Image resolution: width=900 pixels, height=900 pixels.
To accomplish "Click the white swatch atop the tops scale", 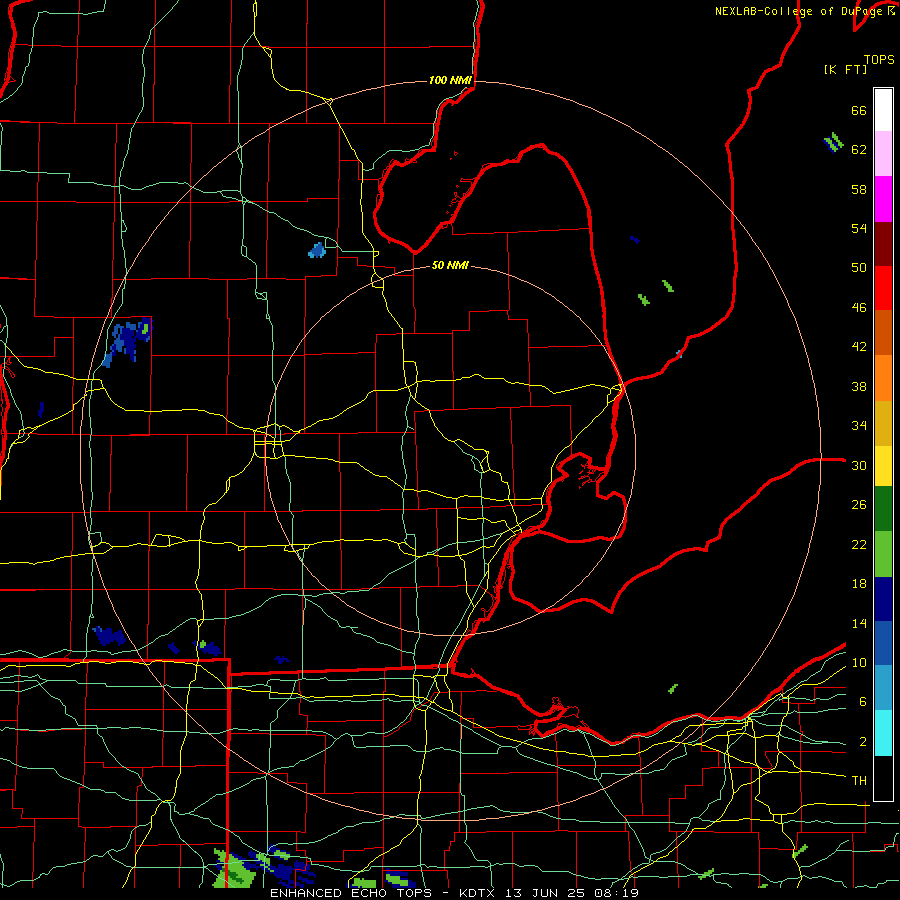I will pyautogui.click(x=883, y=110).
